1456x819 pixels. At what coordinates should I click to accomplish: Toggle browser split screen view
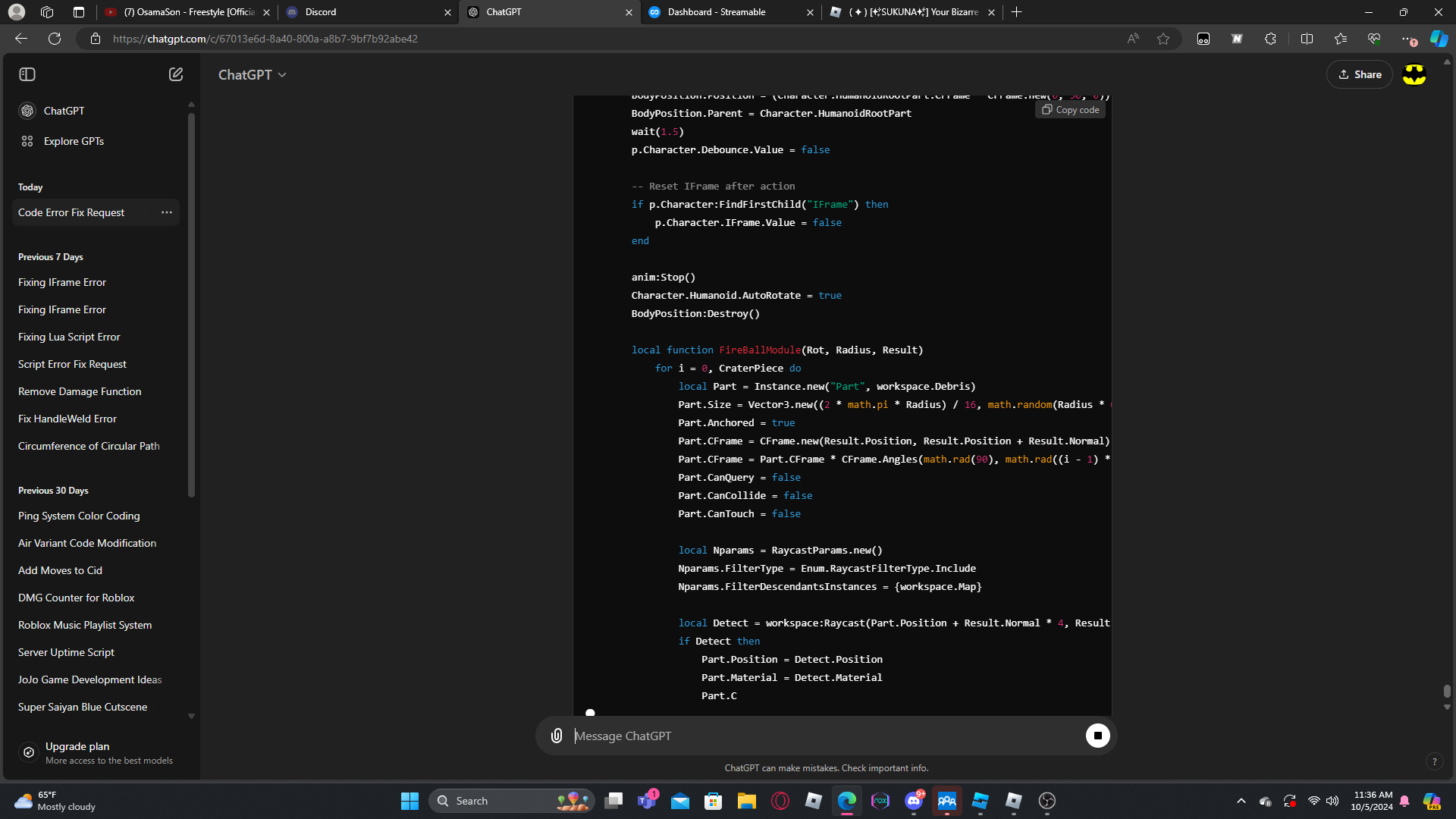[x=1307, y=39]
